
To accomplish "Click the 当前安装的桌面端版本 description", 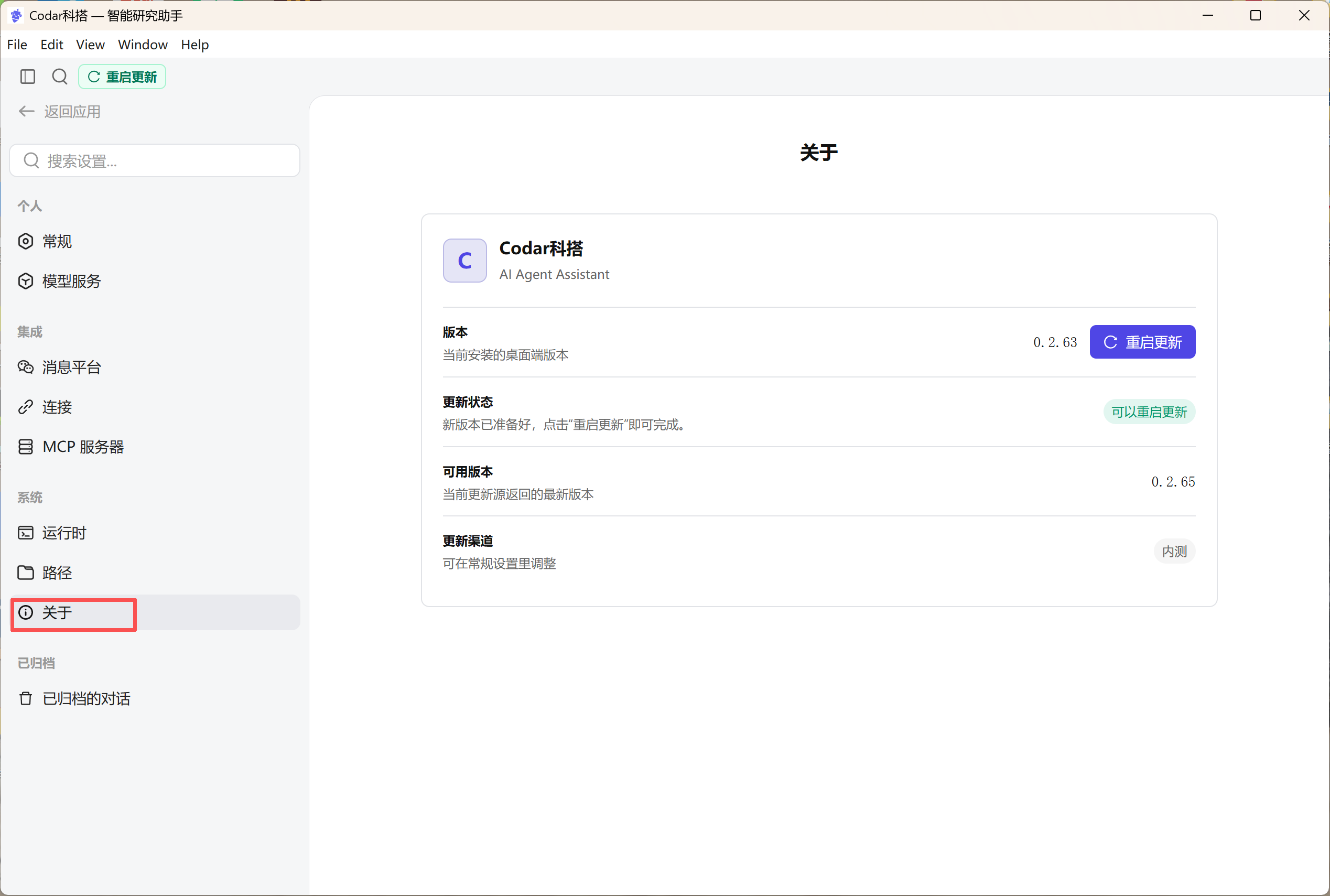I will pyautogui.click(x=505, y=355).
